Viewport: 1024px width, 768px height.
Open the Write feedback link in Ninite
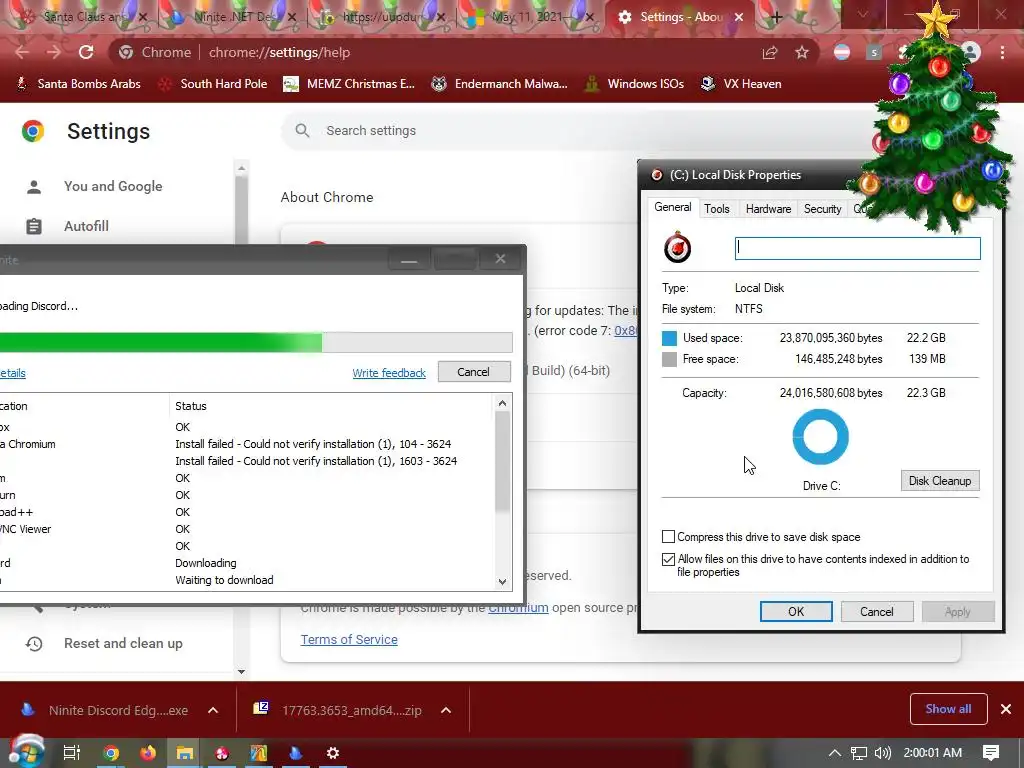coord(389,373)
